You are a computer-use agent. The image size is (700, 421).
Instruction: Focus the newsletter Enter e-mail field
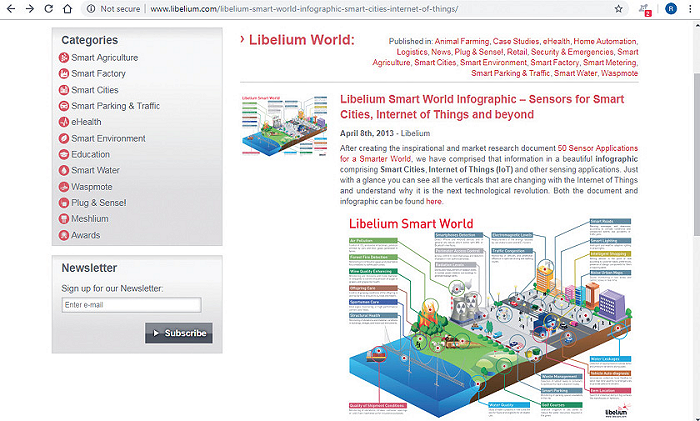click(x=131, y=305)
